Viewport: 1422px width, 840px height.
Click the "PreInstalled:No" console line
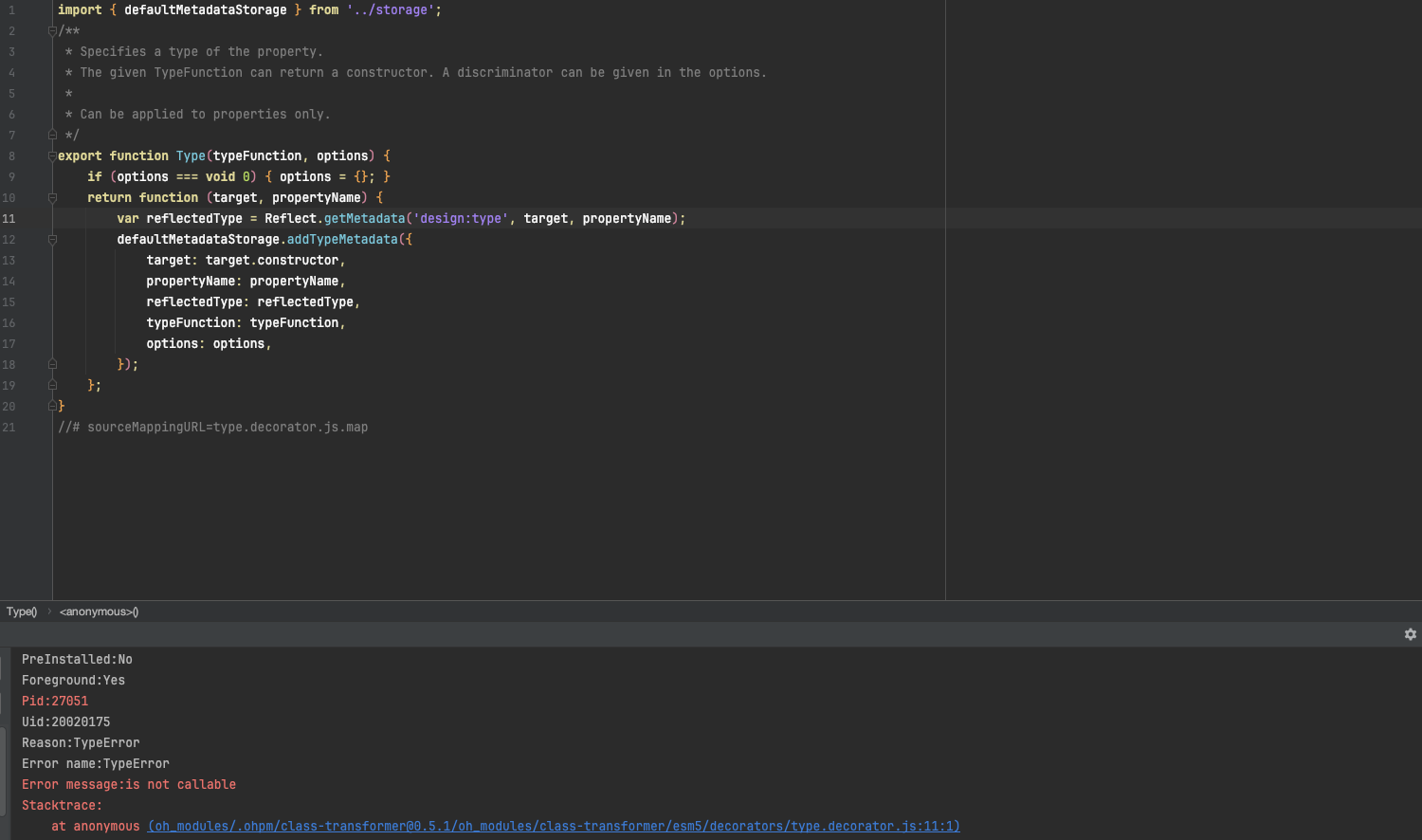coord(77,660)
